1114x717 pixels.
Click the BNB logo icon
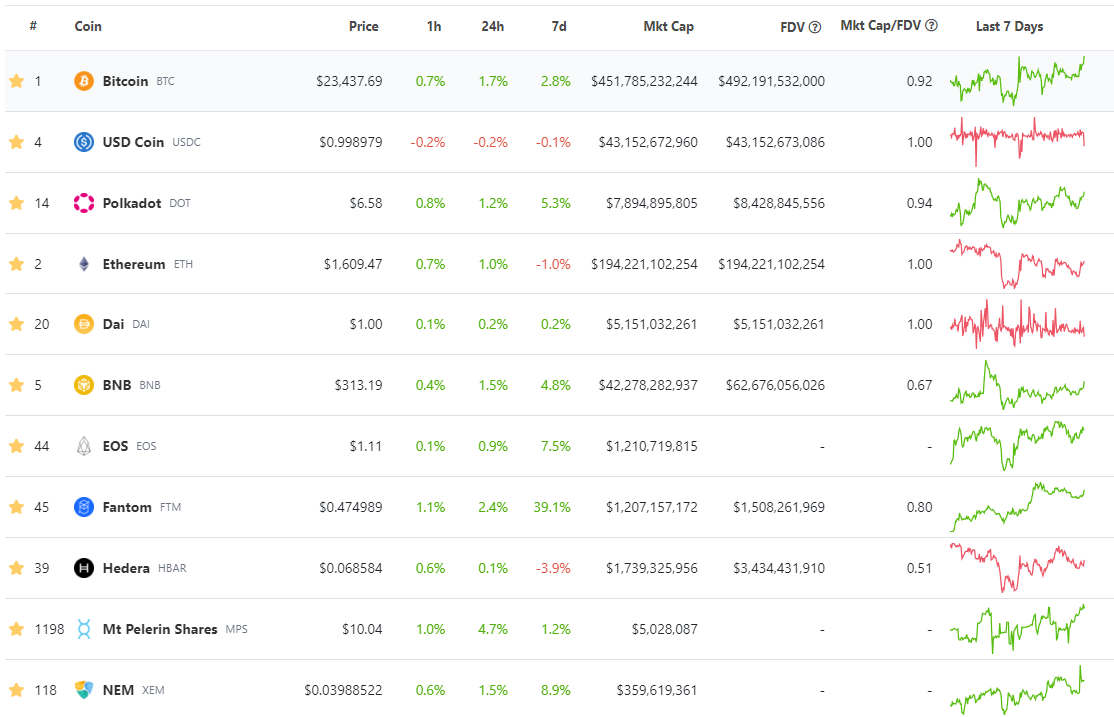point(84,385)
